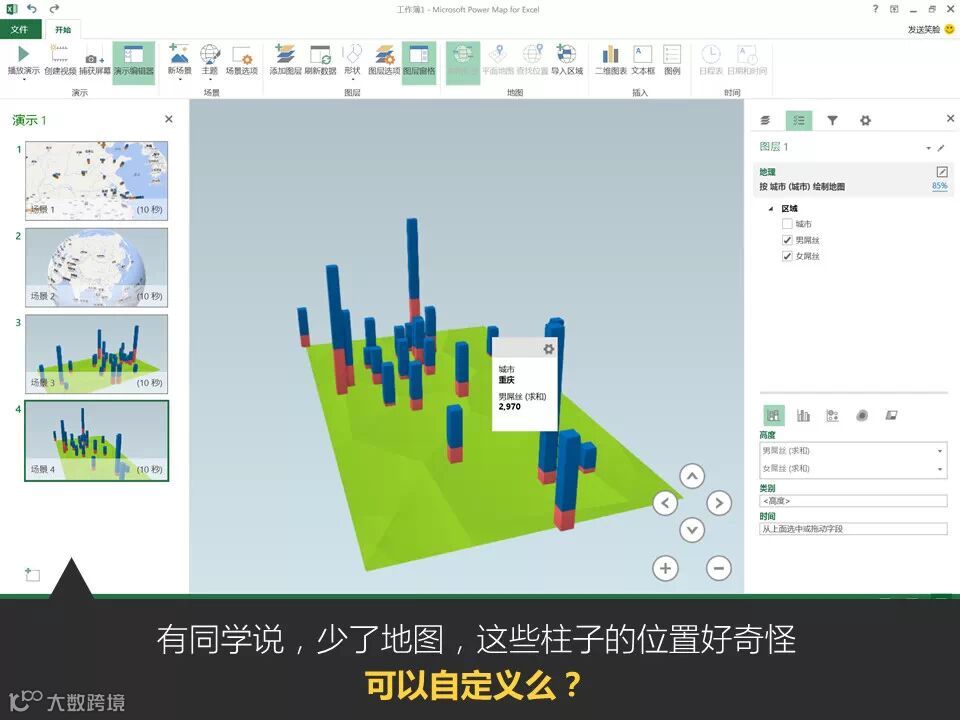Click the 日期和时间 date and time icon
Viewport: 960px width, 720px height.
click(x=747, y=54)
